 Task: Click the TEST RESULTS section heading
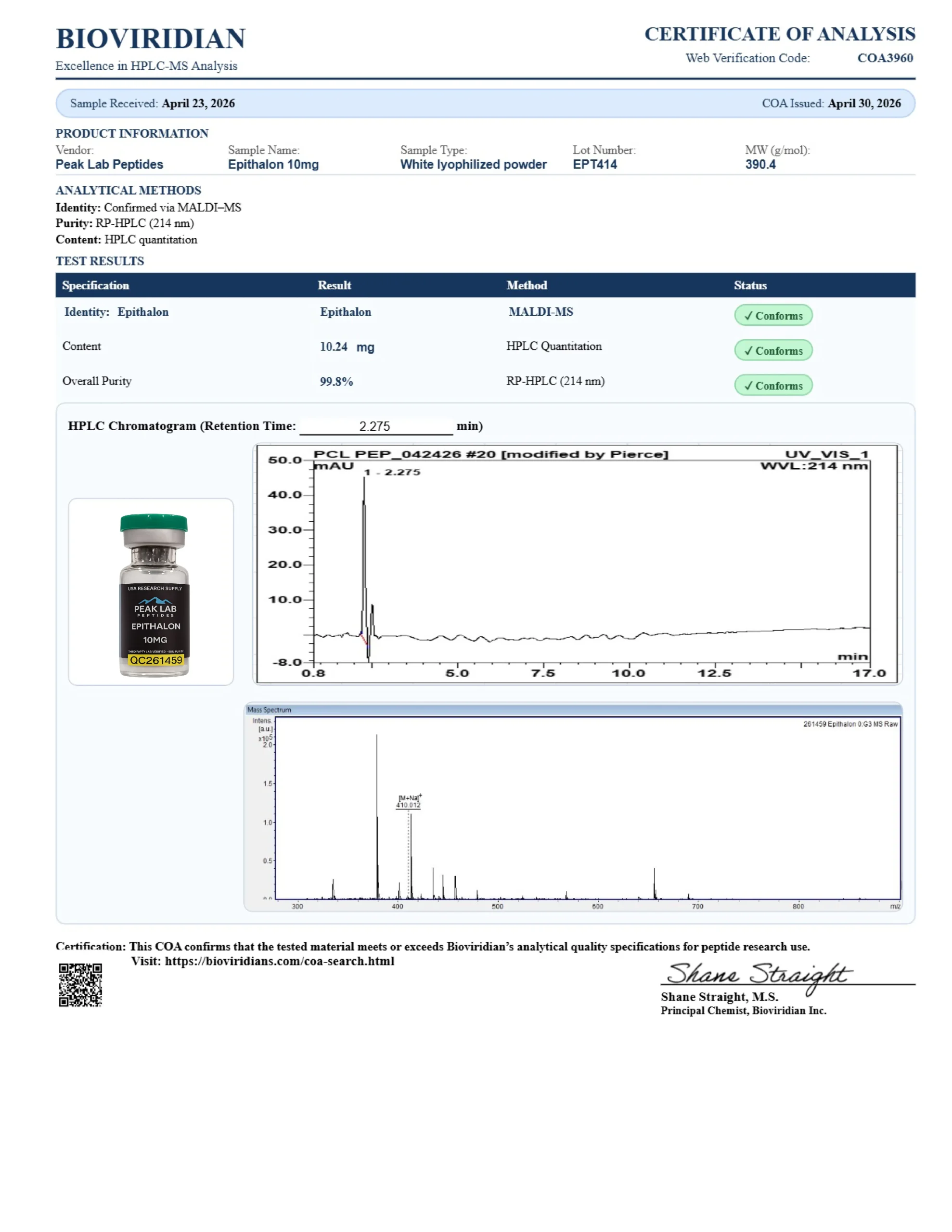click(x=100, y=261)
